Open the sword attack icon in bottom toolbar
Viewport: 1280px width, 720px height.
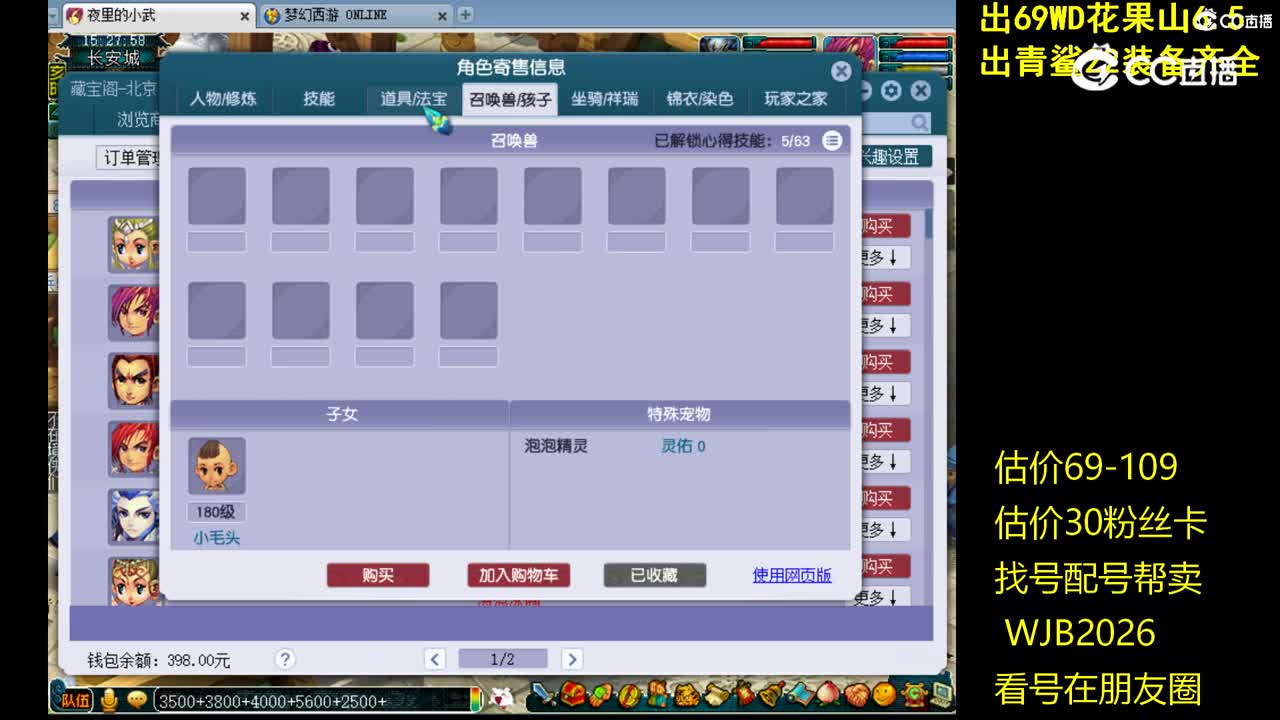point(544,694)
